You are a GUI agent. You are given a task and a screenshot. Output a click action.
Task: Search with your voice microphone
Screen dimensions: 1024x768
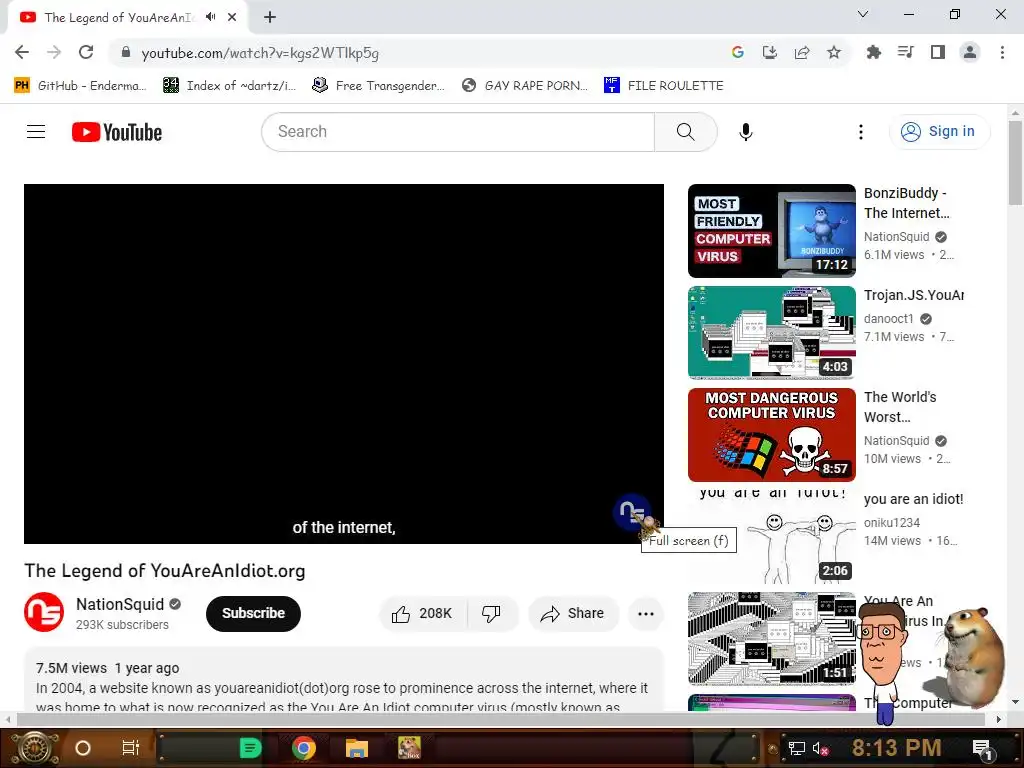click(x=746, y=132)
